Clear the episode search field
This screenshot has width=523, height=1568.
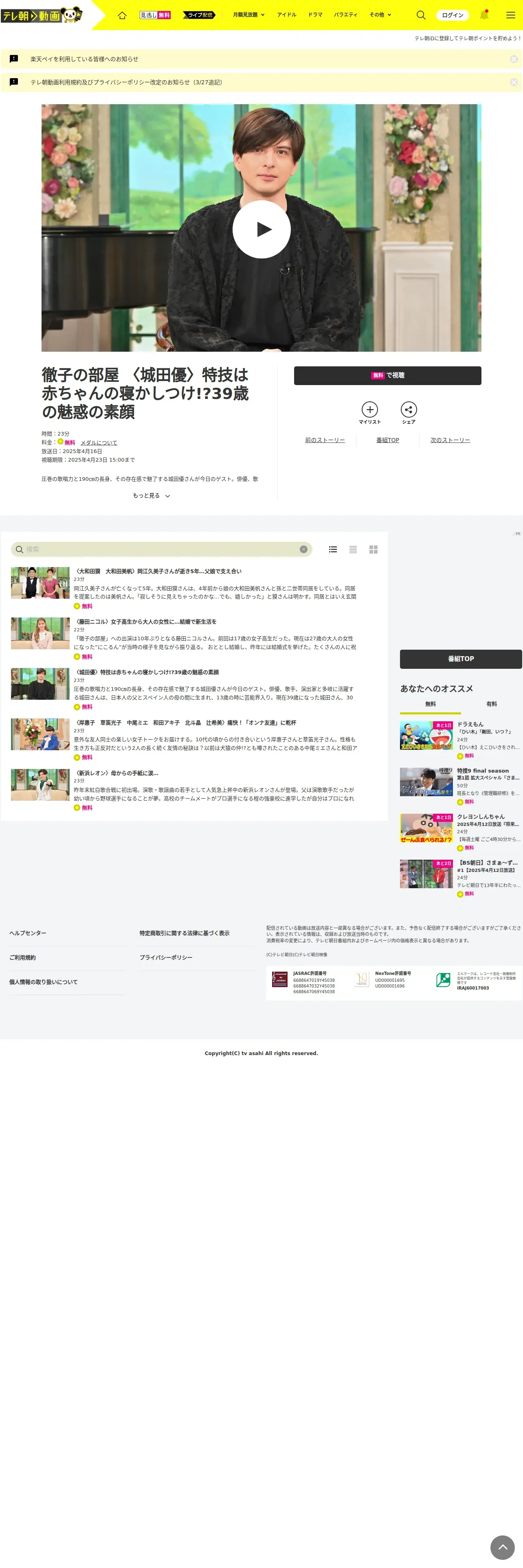tap(303, 549)
